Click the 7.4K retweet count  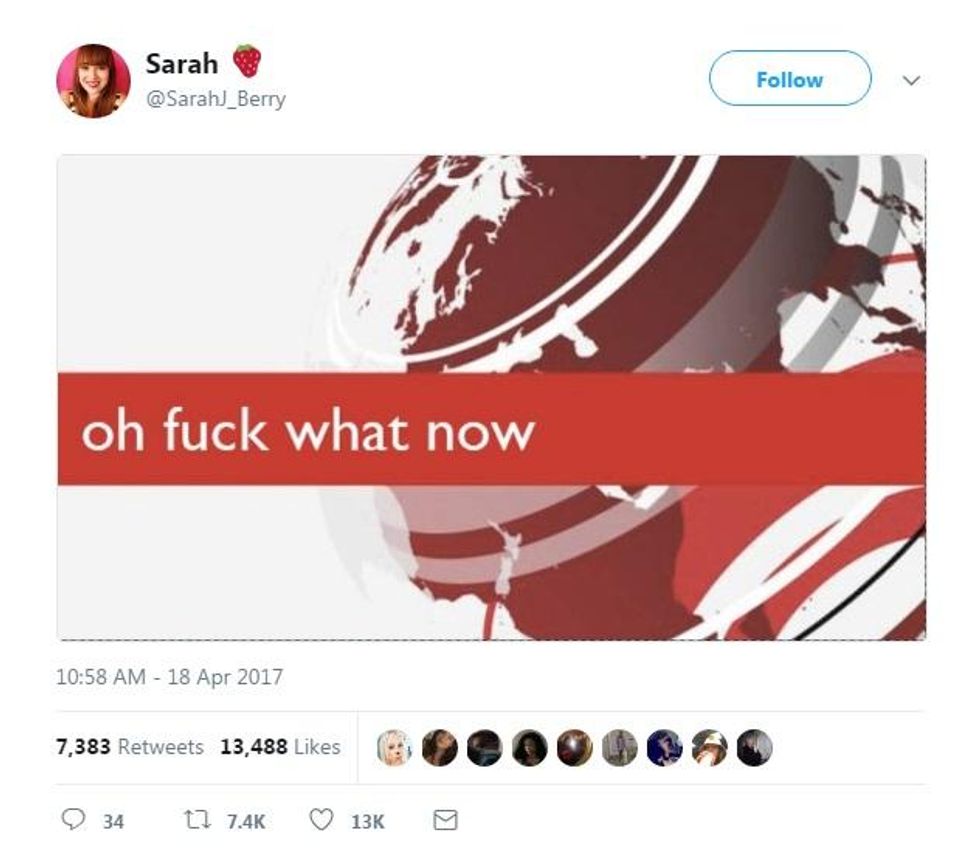(x=247, y=821)
